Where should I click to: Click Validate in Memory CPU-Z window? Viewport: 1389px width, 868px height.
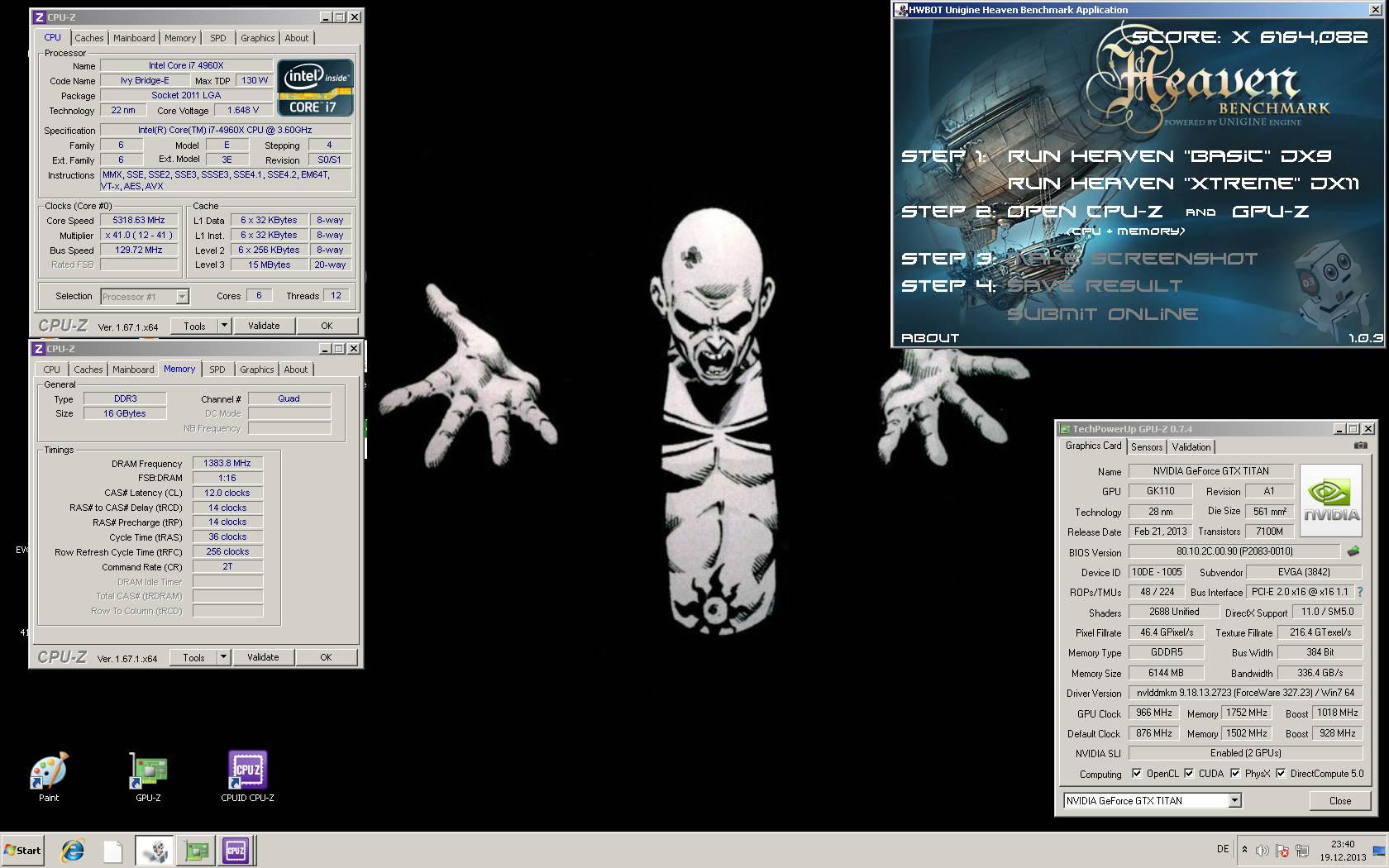click(263, 657)
